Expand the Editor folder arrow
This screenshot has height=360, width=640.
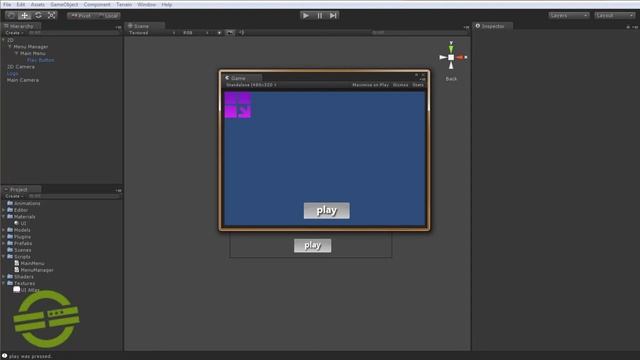pyautogui.click(x=4, y=210)
